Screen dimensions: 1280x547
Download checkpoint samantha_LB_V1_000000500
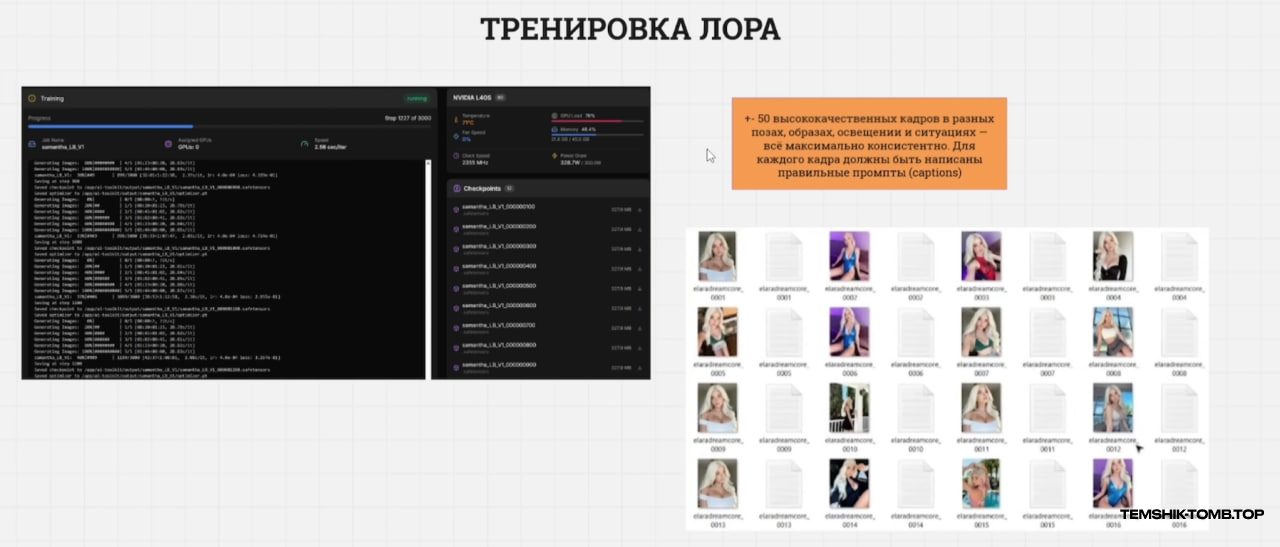(x=639, y=288)
